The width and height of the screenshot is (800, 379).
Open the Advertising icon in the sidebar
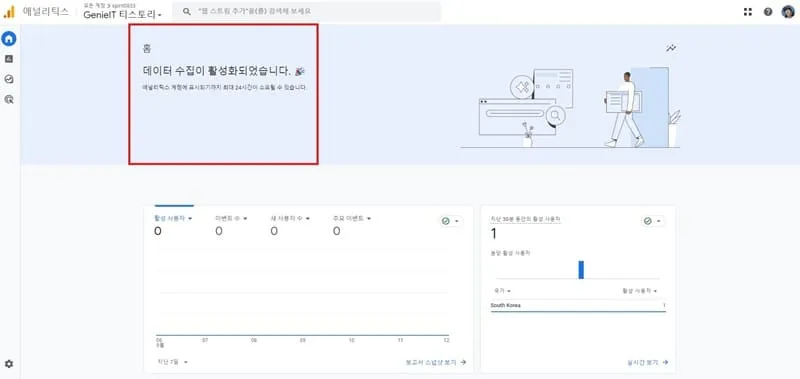pyautogui.click(x=9, y=99)
